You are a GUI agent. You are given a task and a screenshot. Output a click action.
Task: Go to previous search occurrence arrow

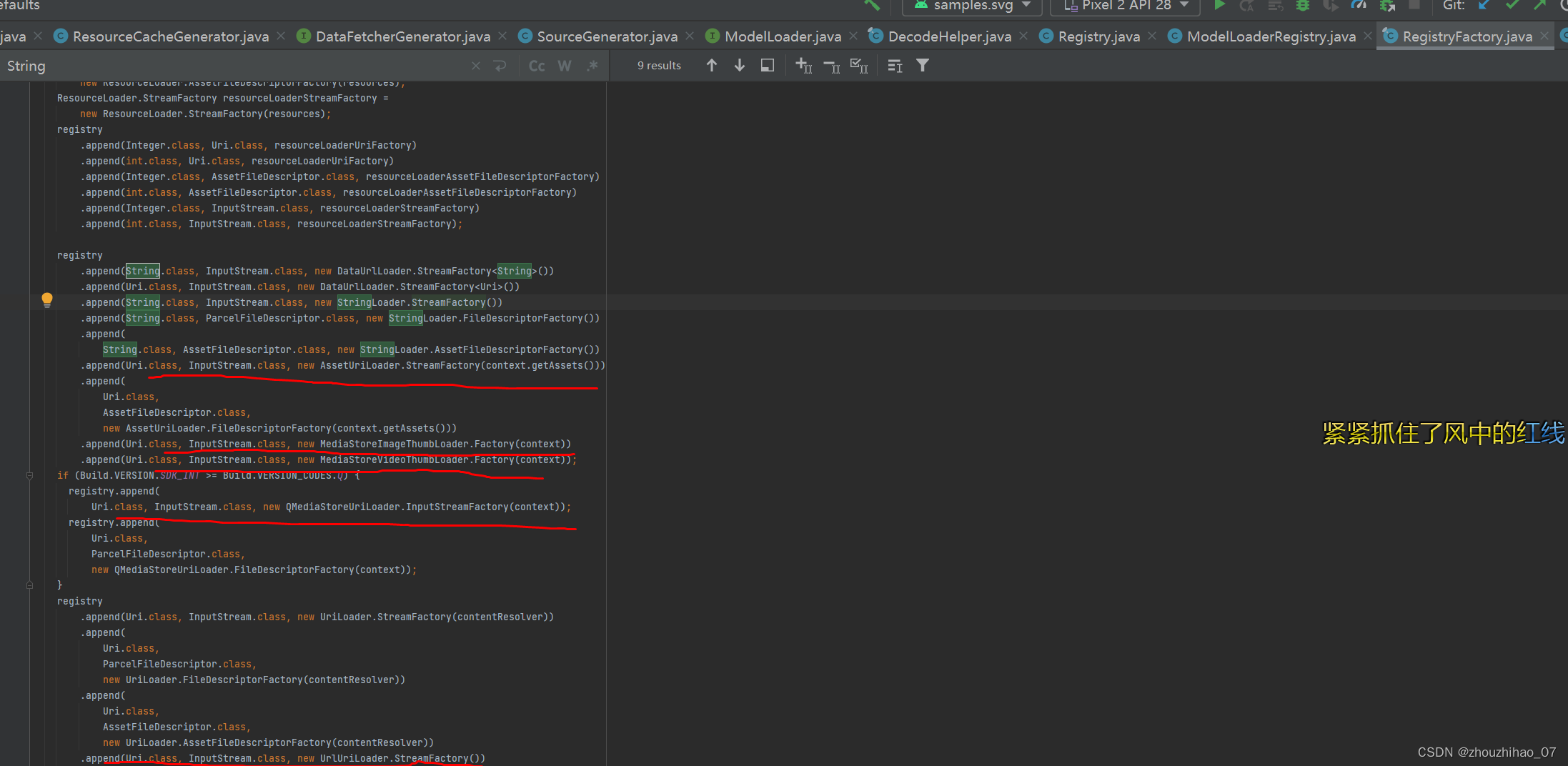pos(712,66)
